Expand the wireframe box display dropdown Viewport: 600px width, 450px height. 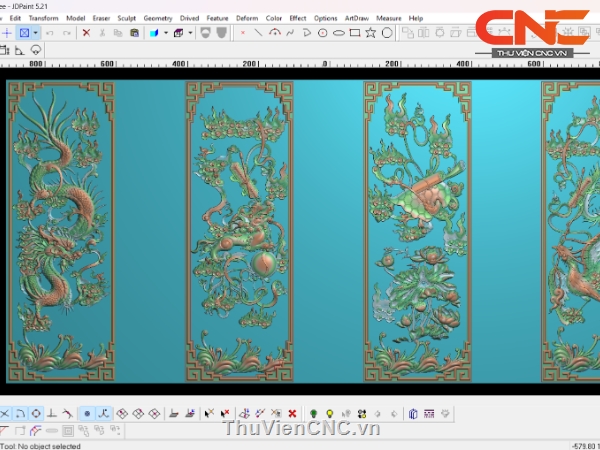189,33
